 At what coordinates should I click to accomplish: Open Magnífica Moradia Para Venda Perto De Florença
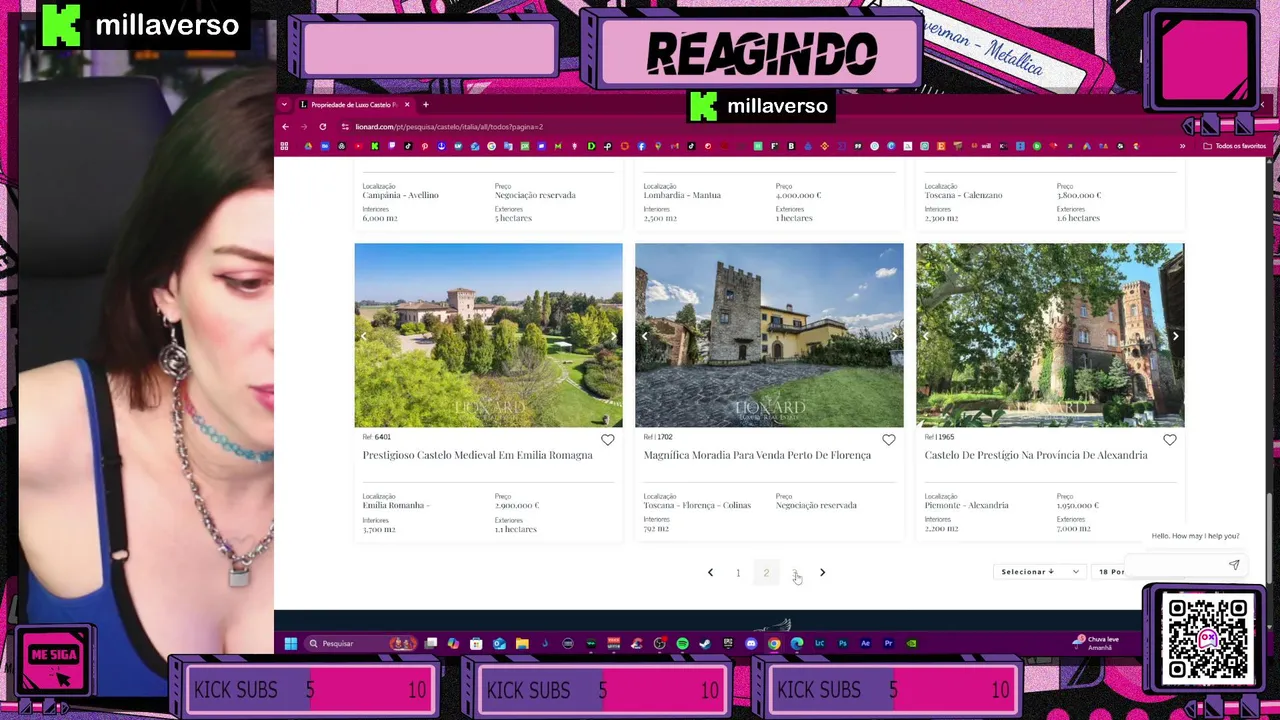coord(757,455)
